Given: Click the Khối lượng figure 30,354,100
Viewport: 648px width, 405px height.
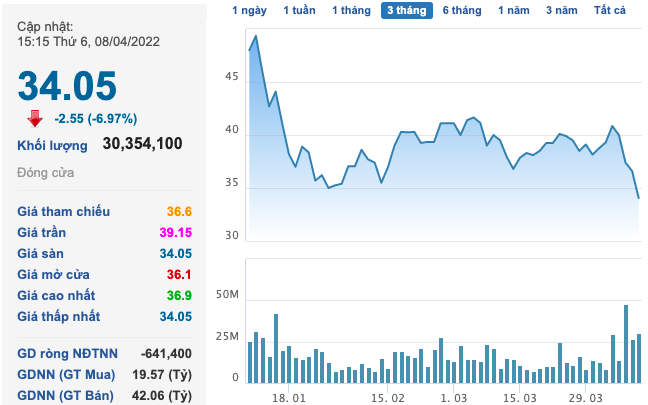Looking at the screenshot, I should (x=142, y=144).
